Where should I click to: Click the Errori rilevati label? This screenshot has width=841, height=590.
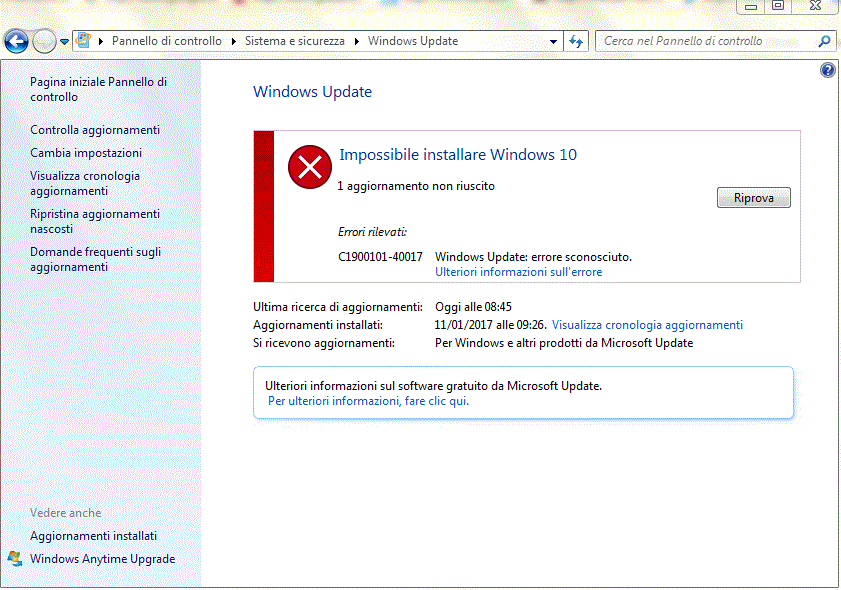372,232
